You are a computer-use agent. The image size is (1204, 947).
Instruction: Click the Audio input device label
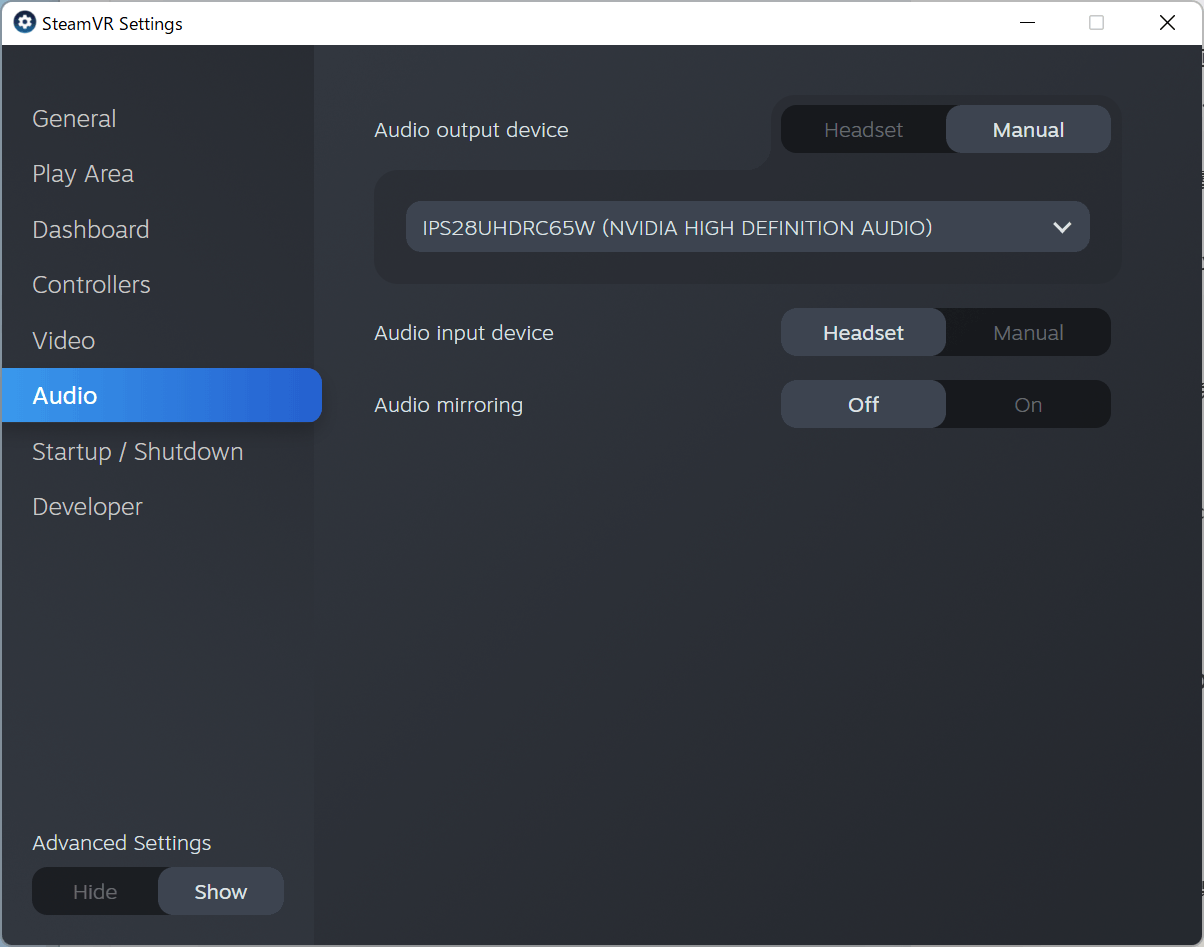tap(464, 333)
